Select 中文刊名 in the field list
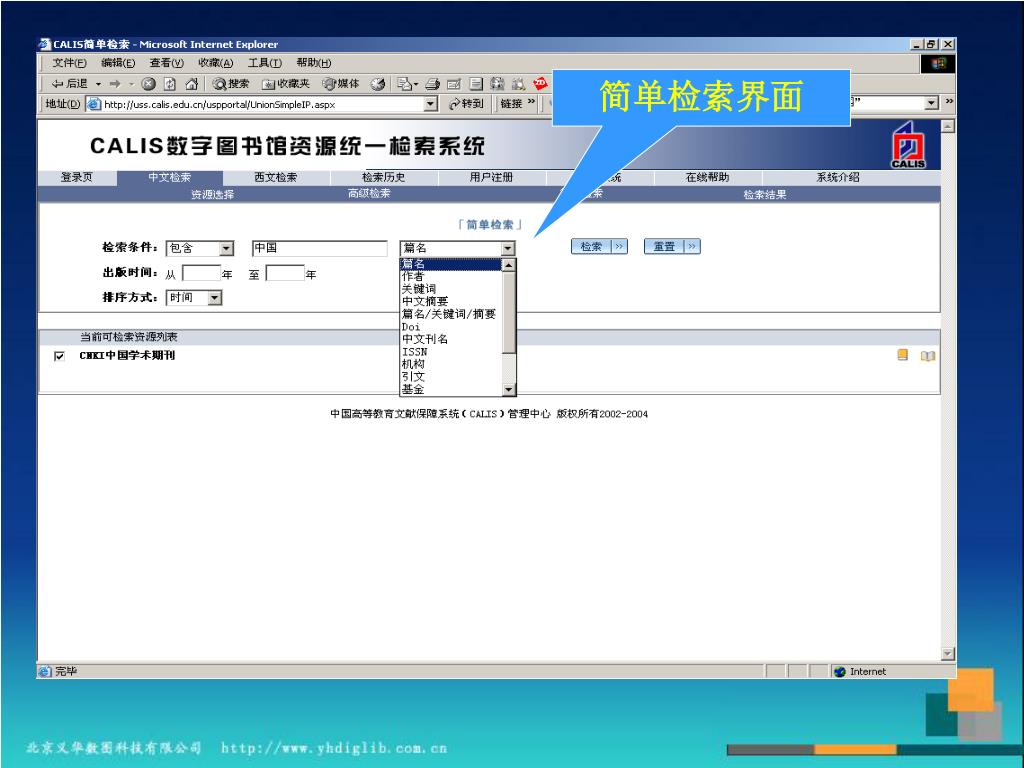Viewport: 1024px width, 768px height. pyautogui.click(x=451, y=339)
